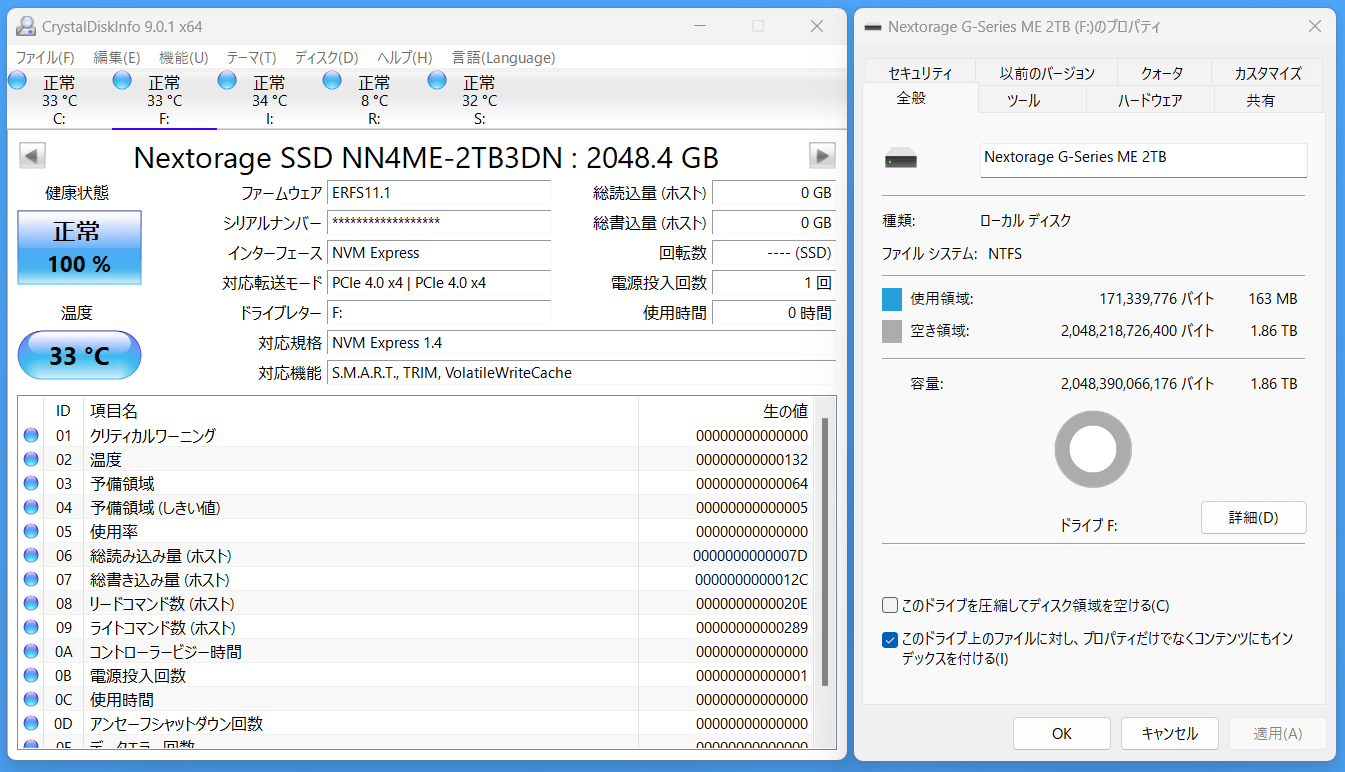
Task: Go to next disk with right arrow
Action: [x=822, y=156]
